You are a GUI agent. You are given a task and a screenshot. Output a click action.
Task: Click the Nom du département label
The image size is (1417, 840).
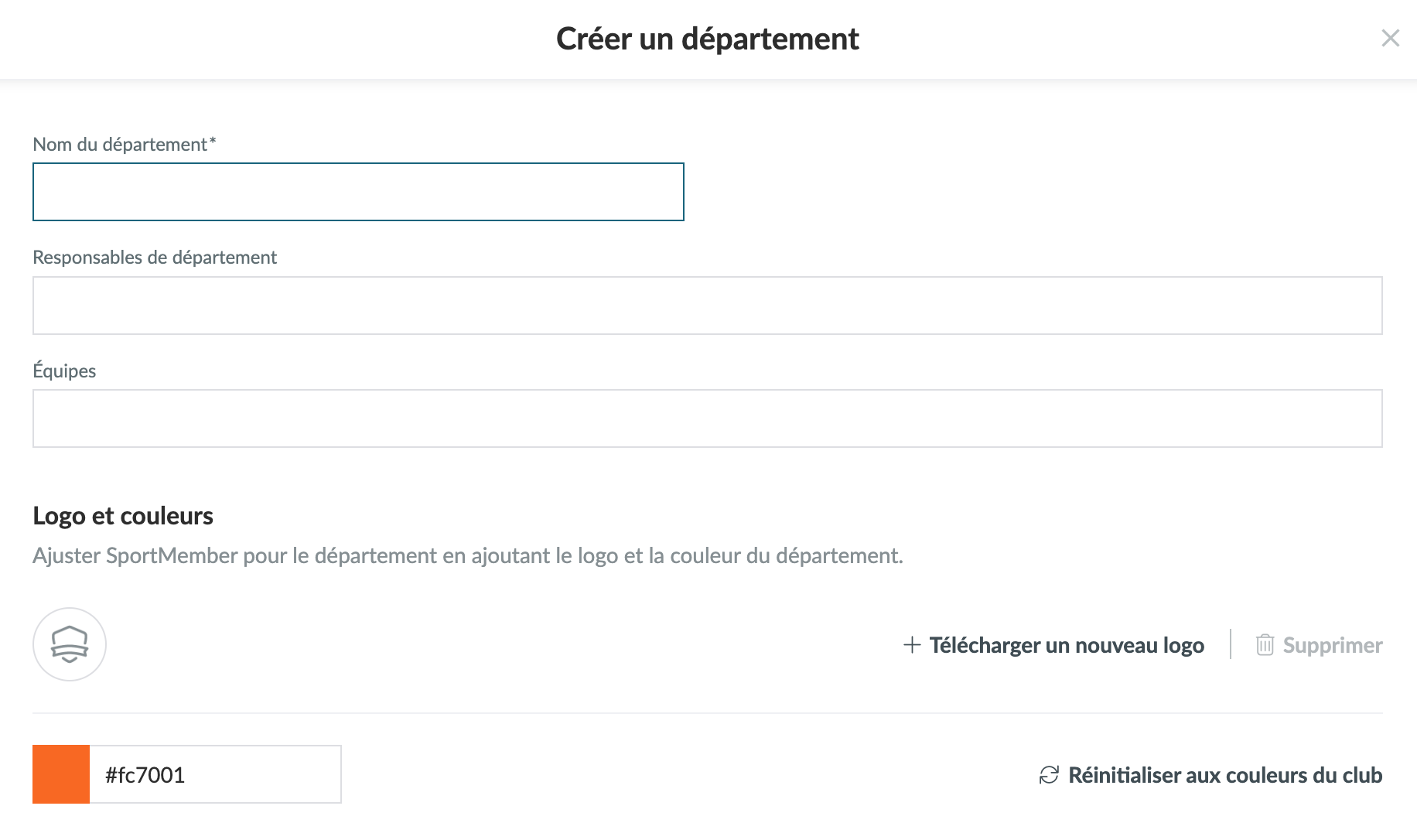point(125,145)
